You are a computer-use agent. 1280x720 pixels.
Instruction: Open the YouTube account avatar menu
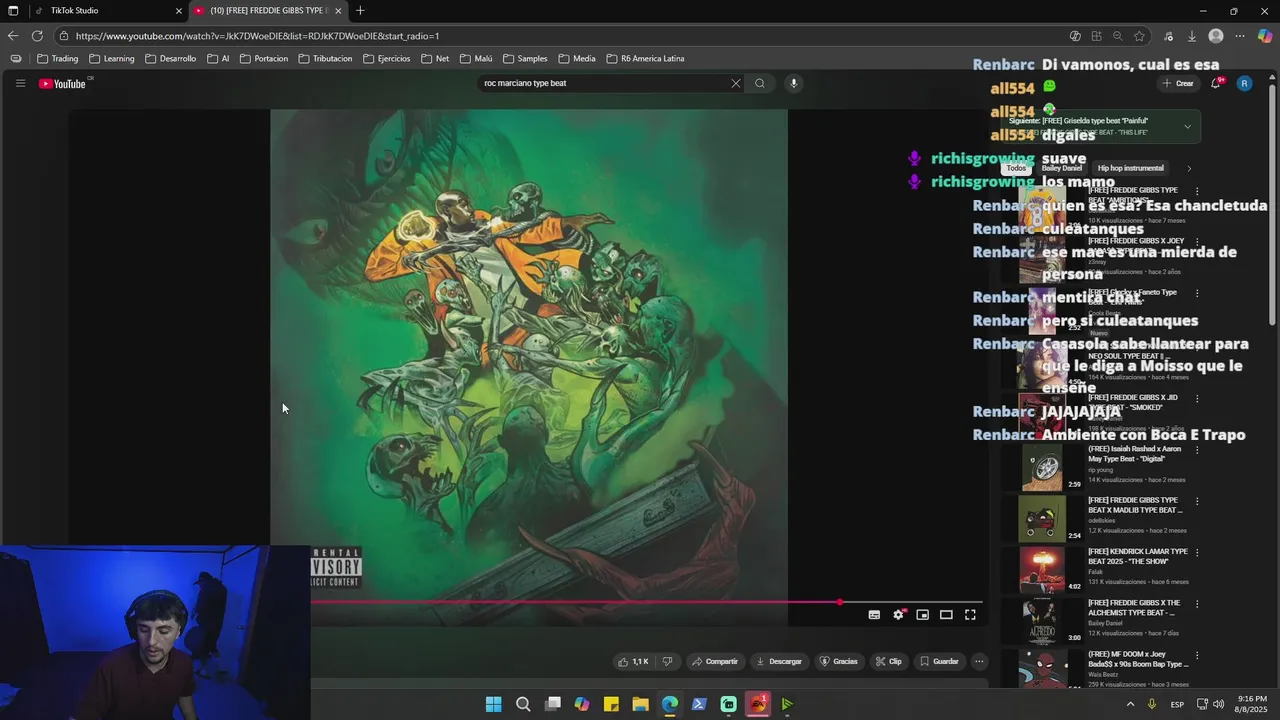coord(1244,84)
